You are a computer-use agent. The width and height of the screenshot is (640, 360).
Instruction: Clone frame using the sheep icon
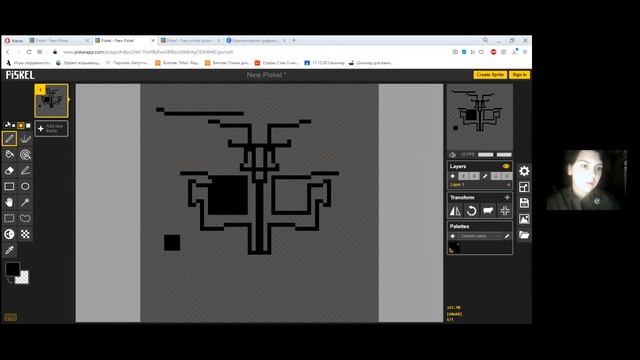click(488, 211)
